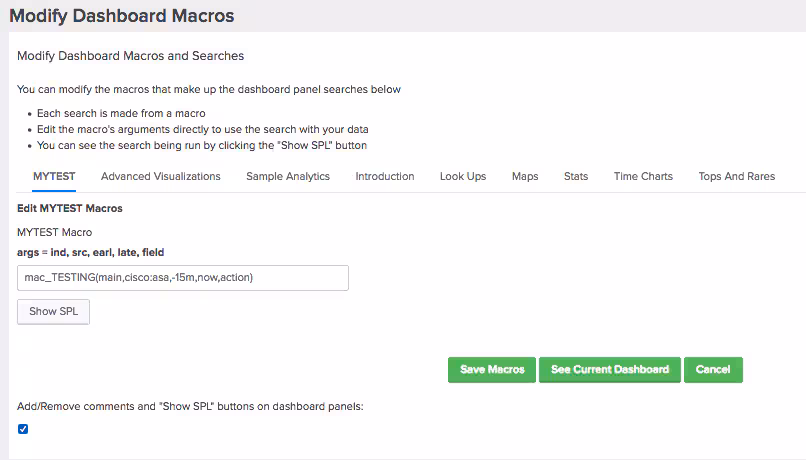
Task: Click the mac_TESTING macro input field
Action: [183, 277]
